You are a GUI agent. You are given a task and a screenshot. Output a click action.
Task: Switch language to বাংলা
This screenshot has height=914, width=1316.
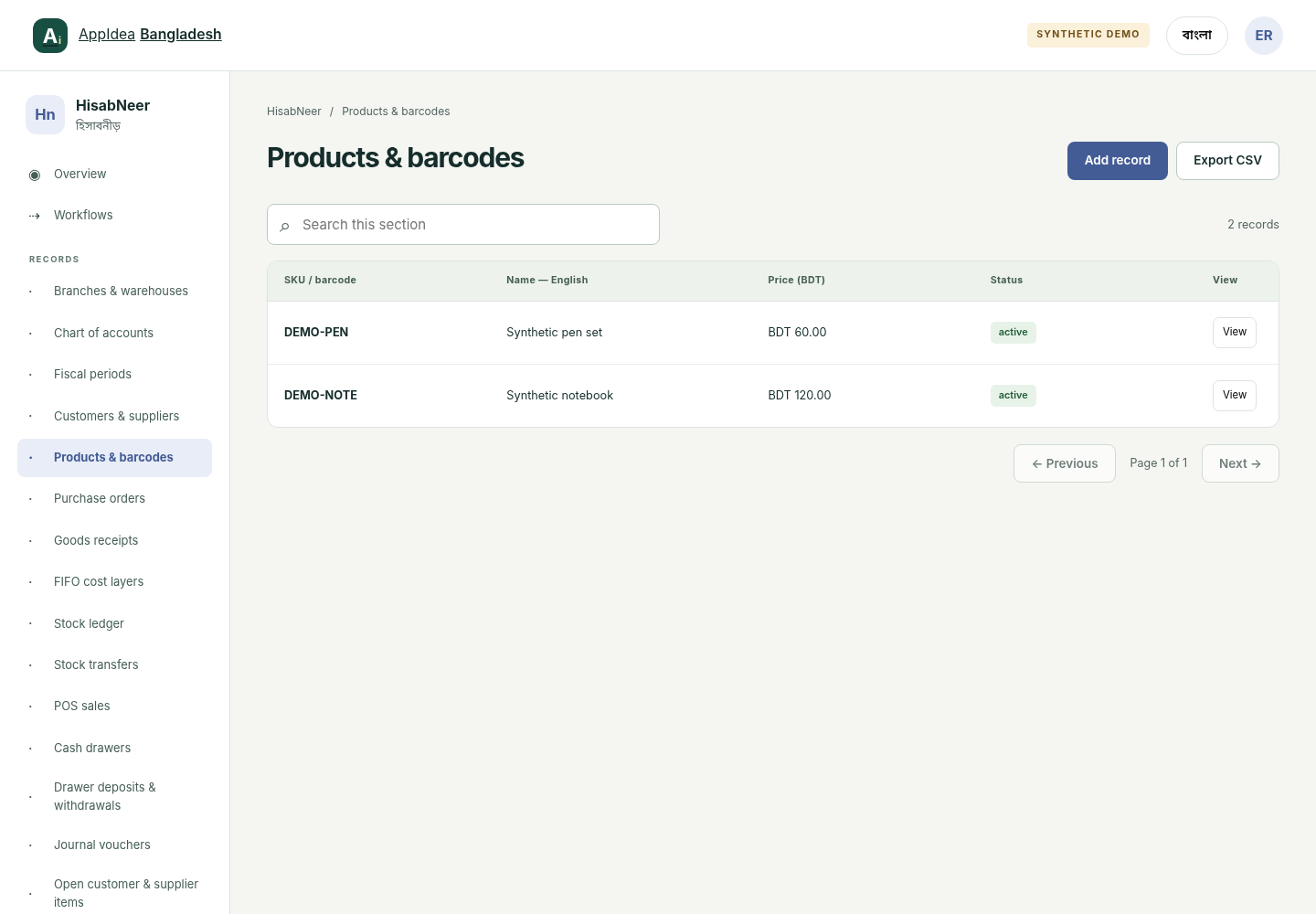(x=1197, y=36)
